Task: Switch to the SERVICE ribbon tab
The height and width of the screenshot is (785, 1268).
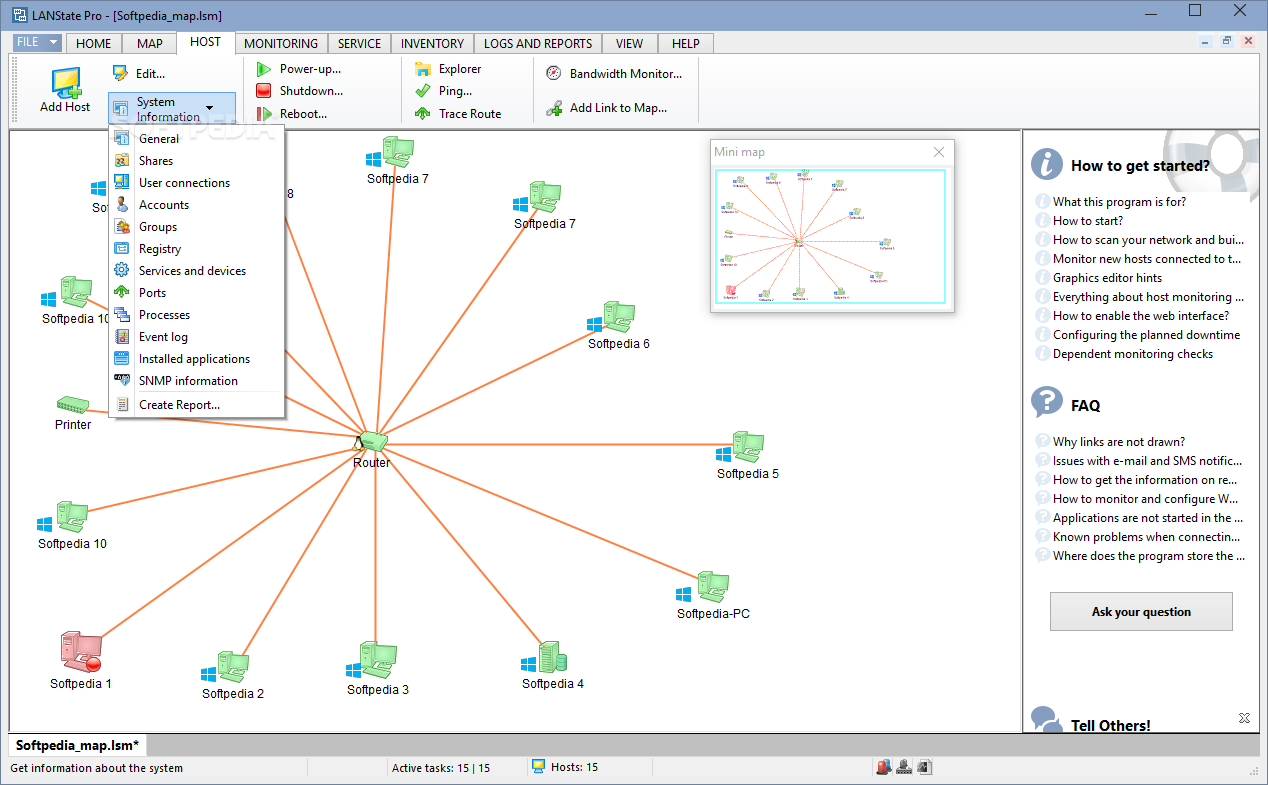Action: 359,43
